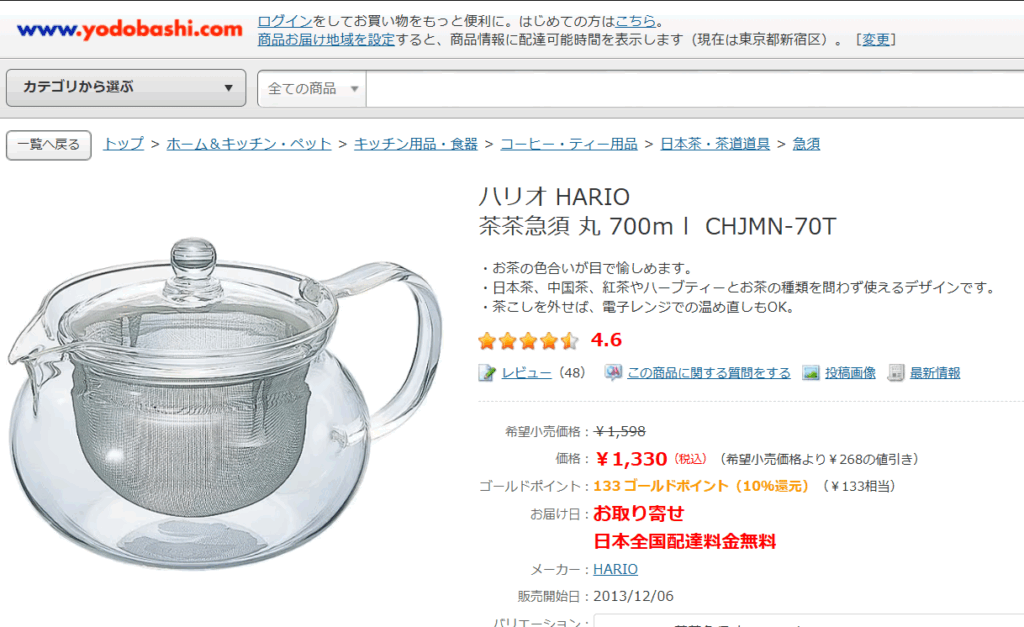Select the 急須 breadcrumb link
Image resolution: width=1024 pixels, height=627 pixels.
(806, 144)
